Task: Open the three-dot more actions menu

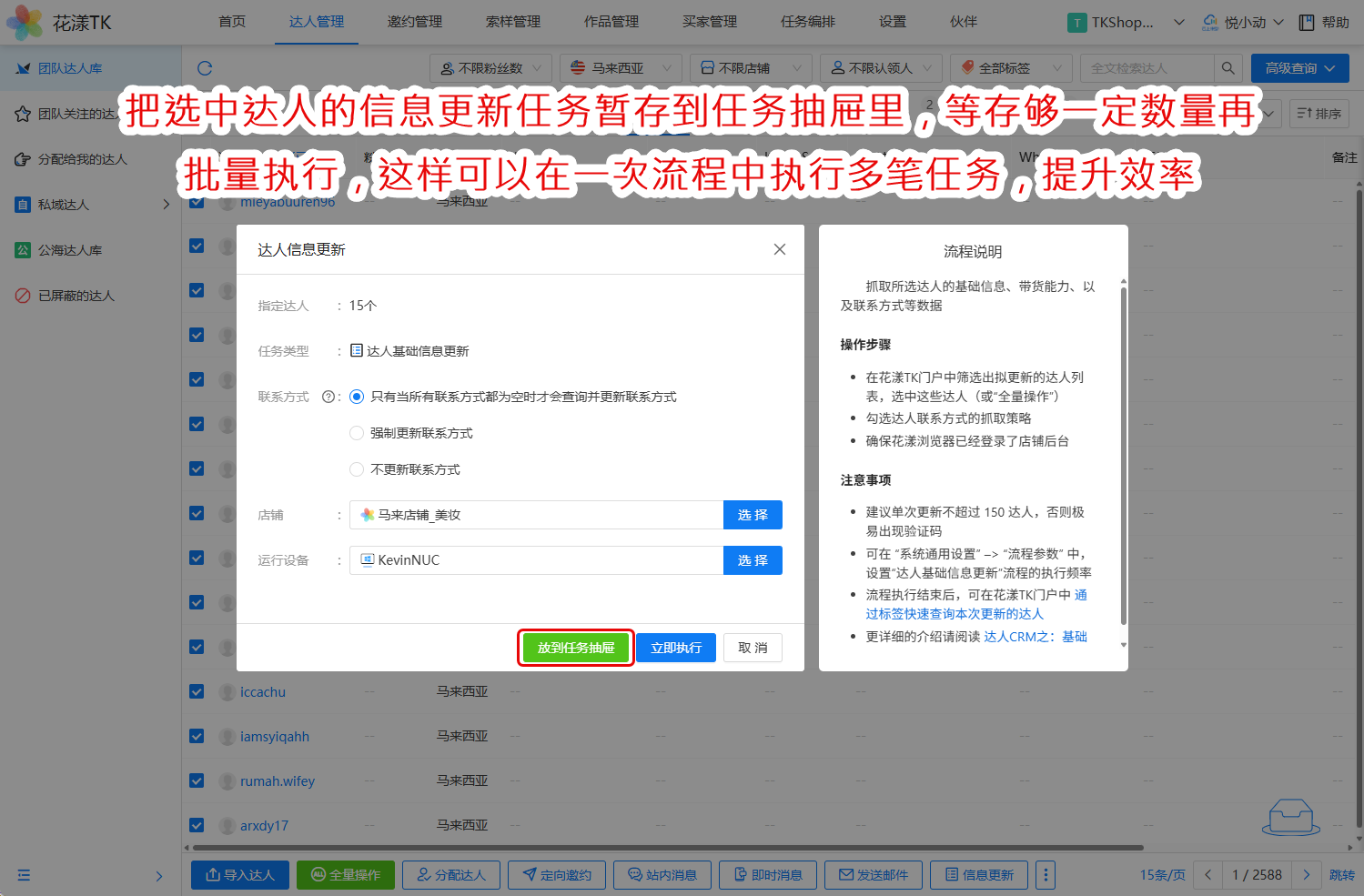Action: tap(1046, 874)
